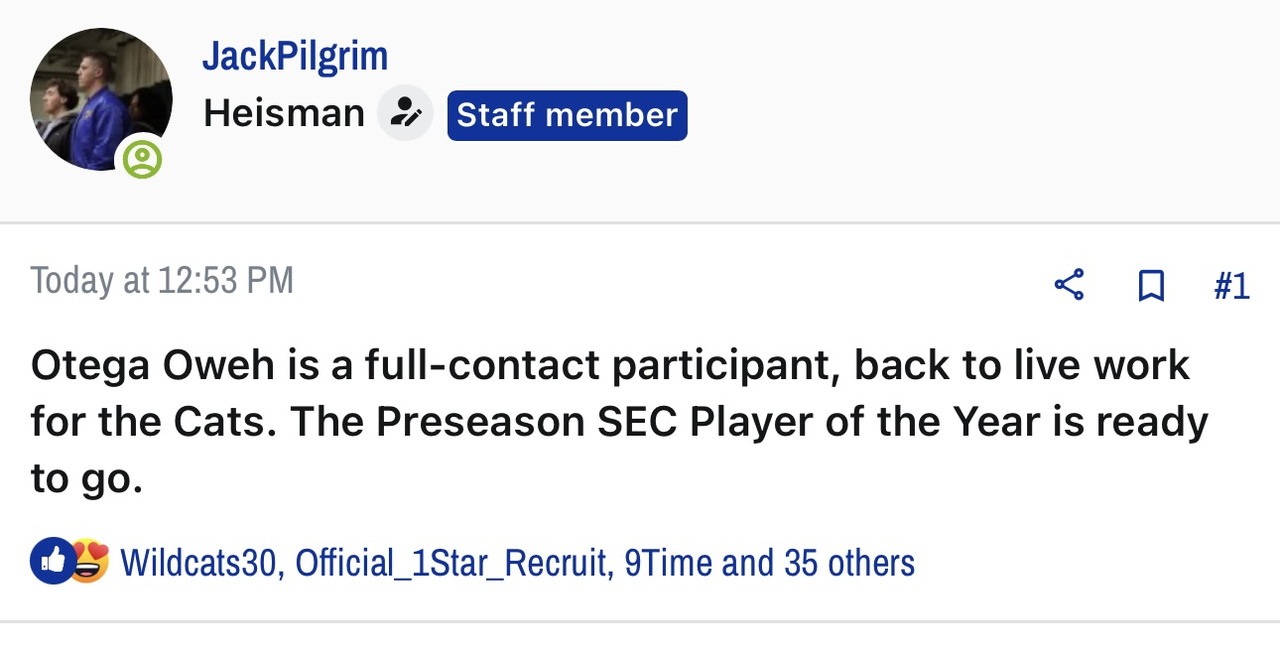Screen dimensions: 1280x665
Task: Click the pencil author icon beside Heisman
Action: (x=405, y=113)
